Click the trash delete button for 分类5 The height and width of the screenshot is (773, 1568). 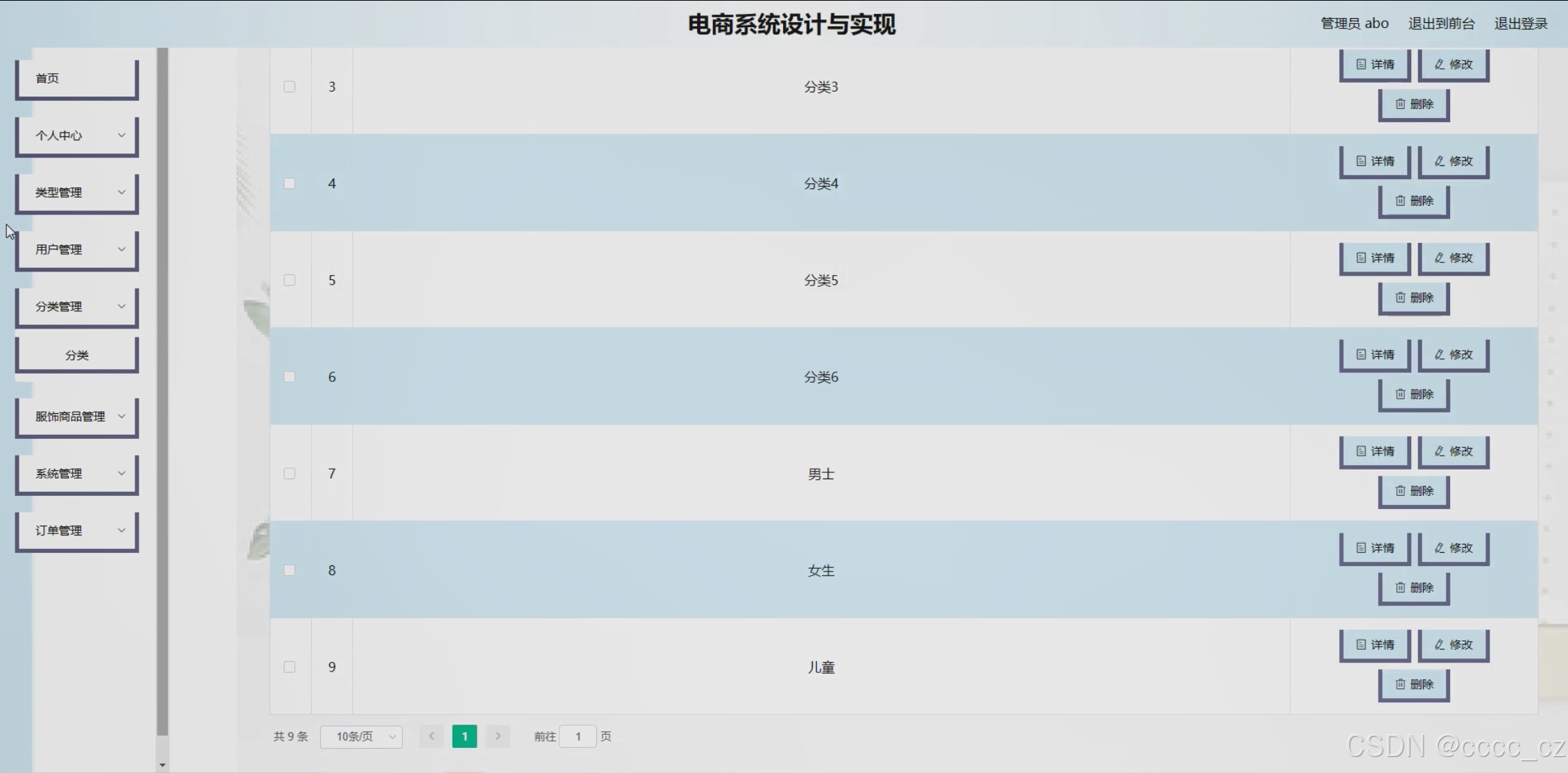tap(1413, 298)
